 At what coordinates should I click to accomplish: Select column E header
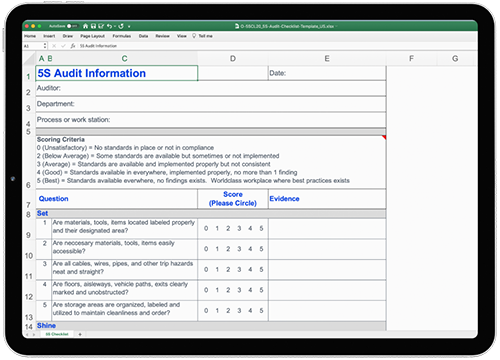coord(327,59)
